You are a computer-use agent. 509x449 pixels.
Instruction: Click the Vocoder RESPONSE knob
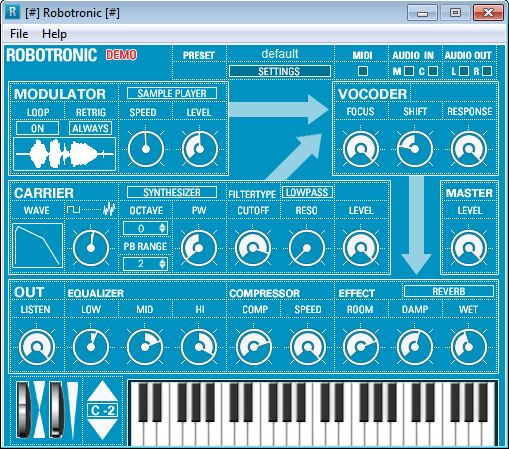[x=469, y=149]
